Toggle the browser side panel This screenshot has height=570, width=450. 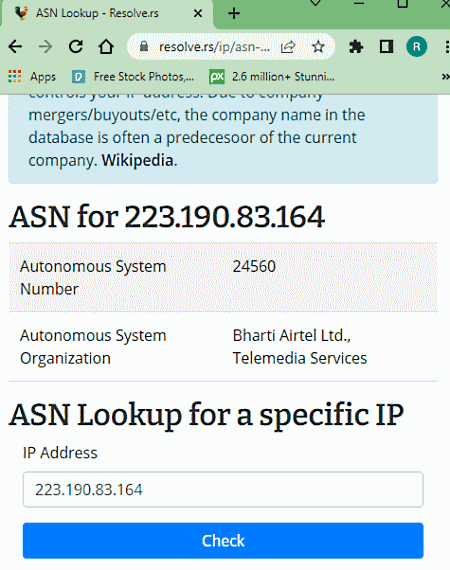point(386,47)
